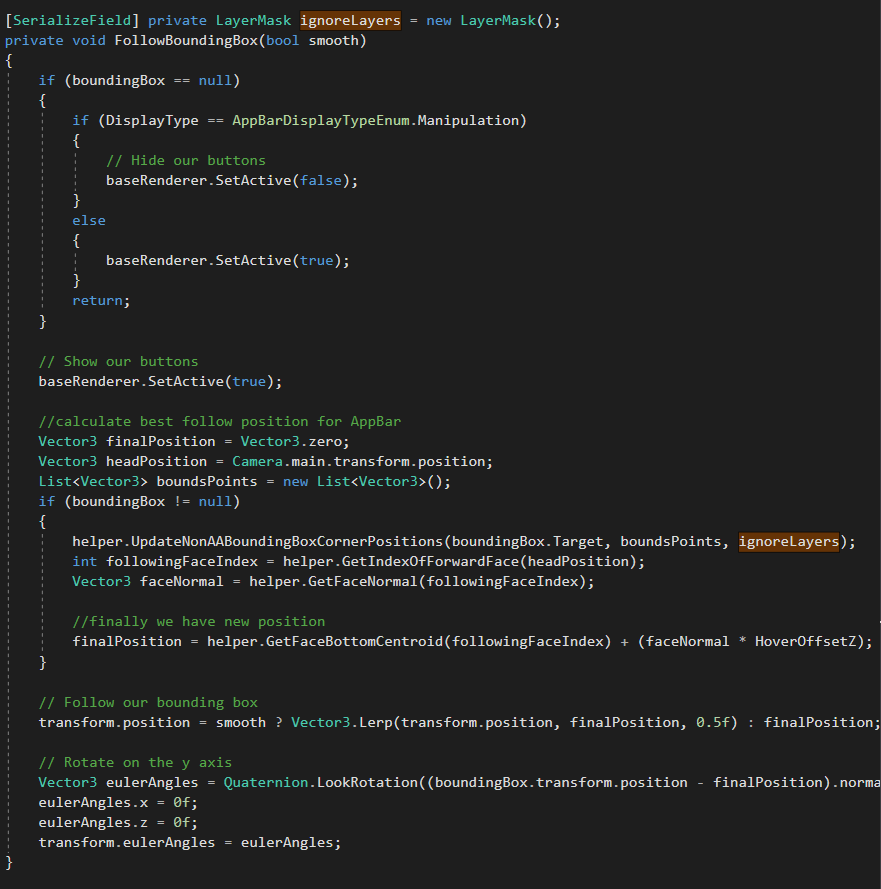Click the FollowBoundingBox method name
Screen dimensions: 881x889
pyautogui.click(x=178, y=39)
